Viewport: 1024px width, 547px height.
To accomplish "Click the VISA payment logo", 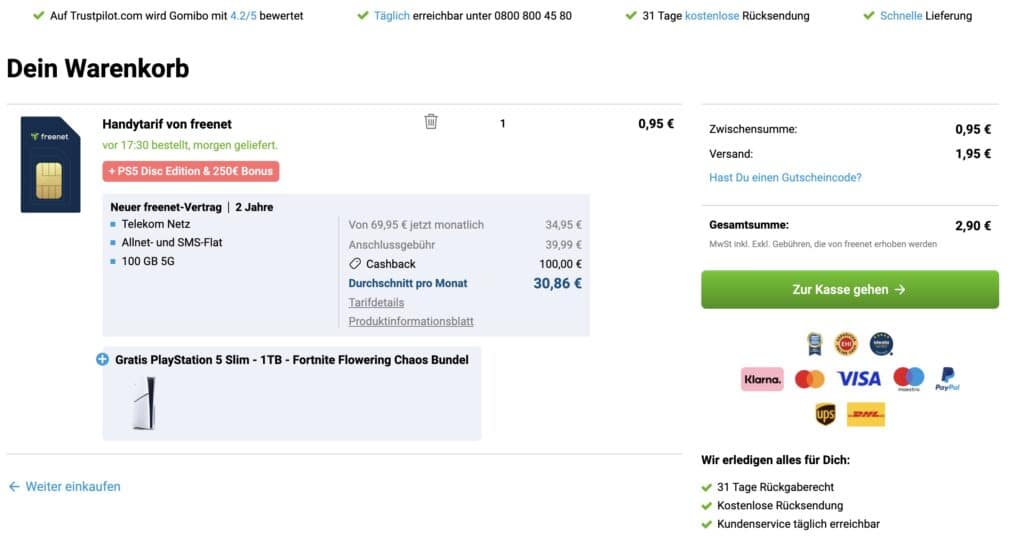I will (x=859, y=379).
